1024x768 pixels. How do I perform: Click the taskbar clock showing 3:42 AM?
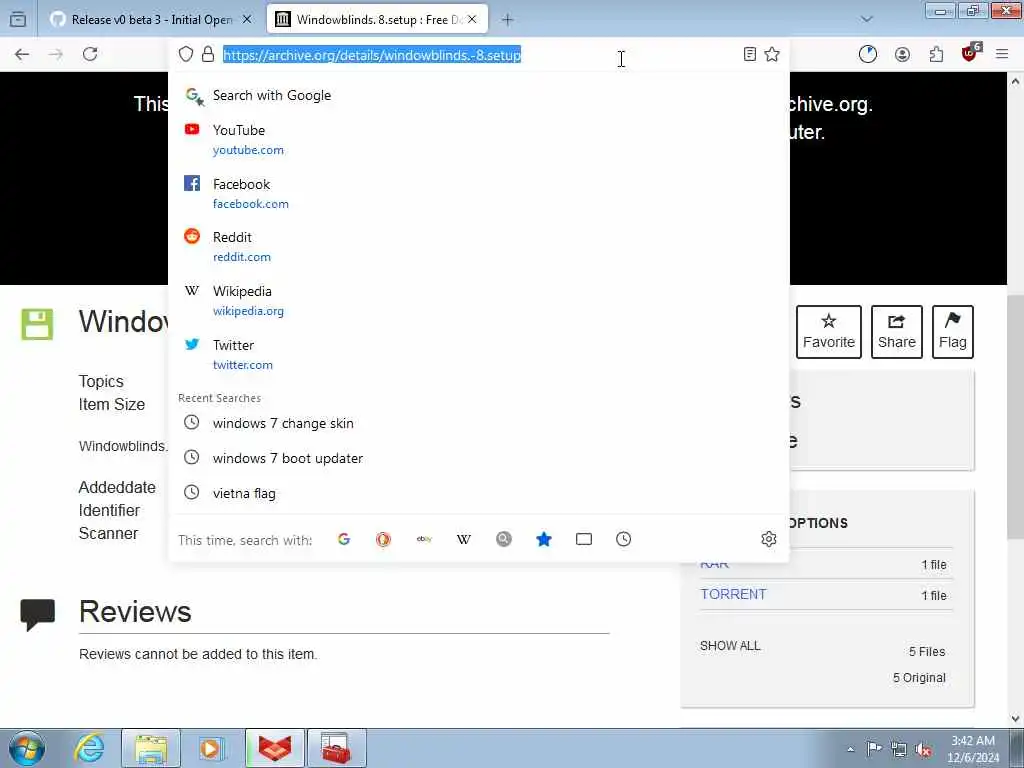pos(973,749)
